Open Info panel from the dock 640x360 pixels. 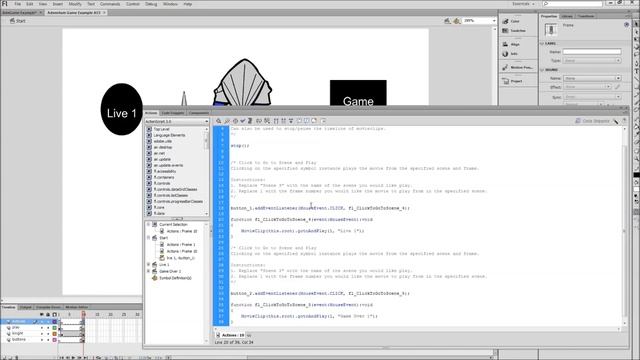pyautogui.click(x=509, y=53)
